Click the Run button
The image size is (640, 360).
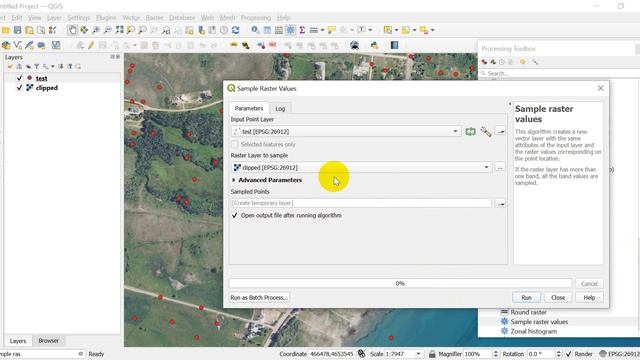point(527,298)
